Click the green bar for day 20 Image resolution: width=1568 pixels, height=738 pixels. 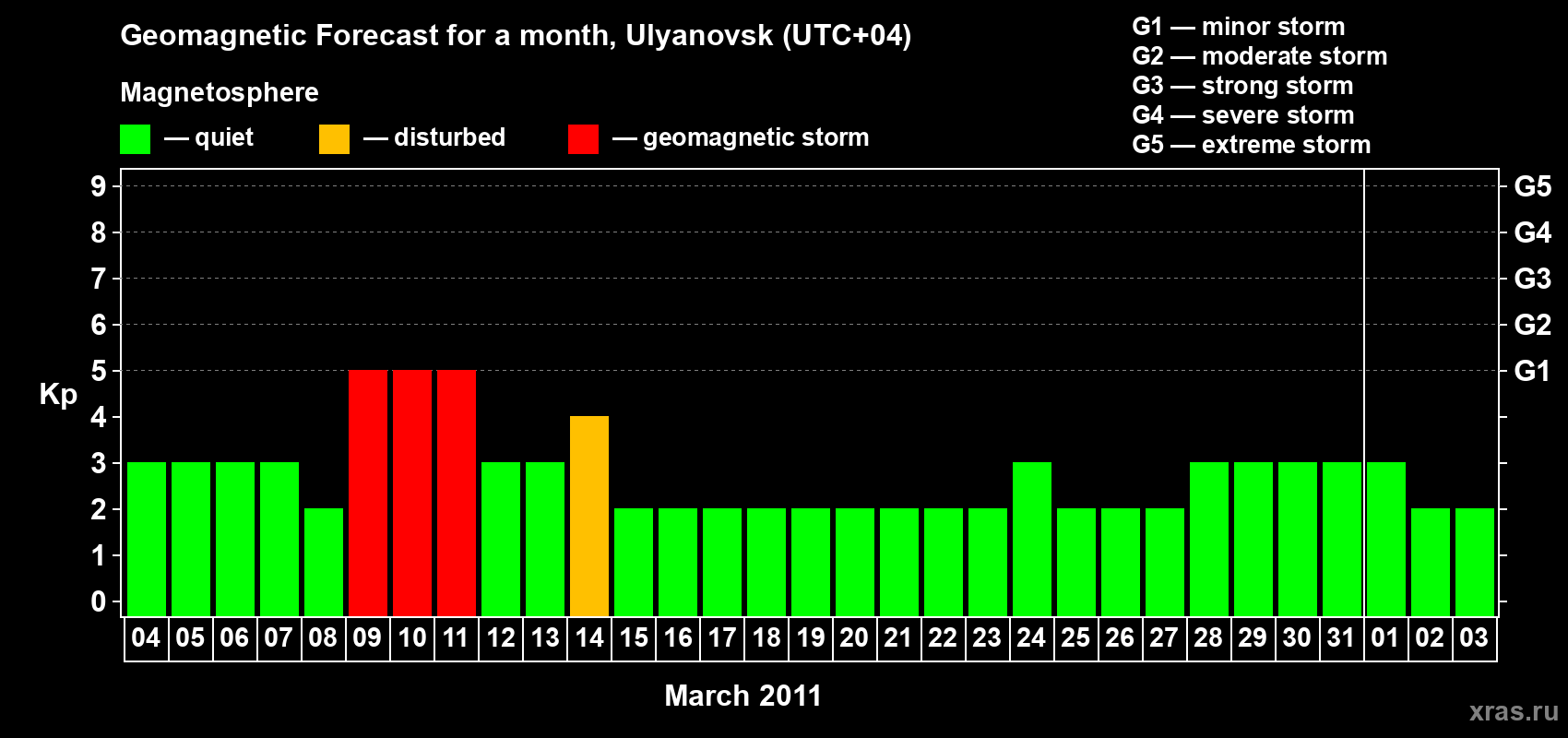(x=855, y=562)
